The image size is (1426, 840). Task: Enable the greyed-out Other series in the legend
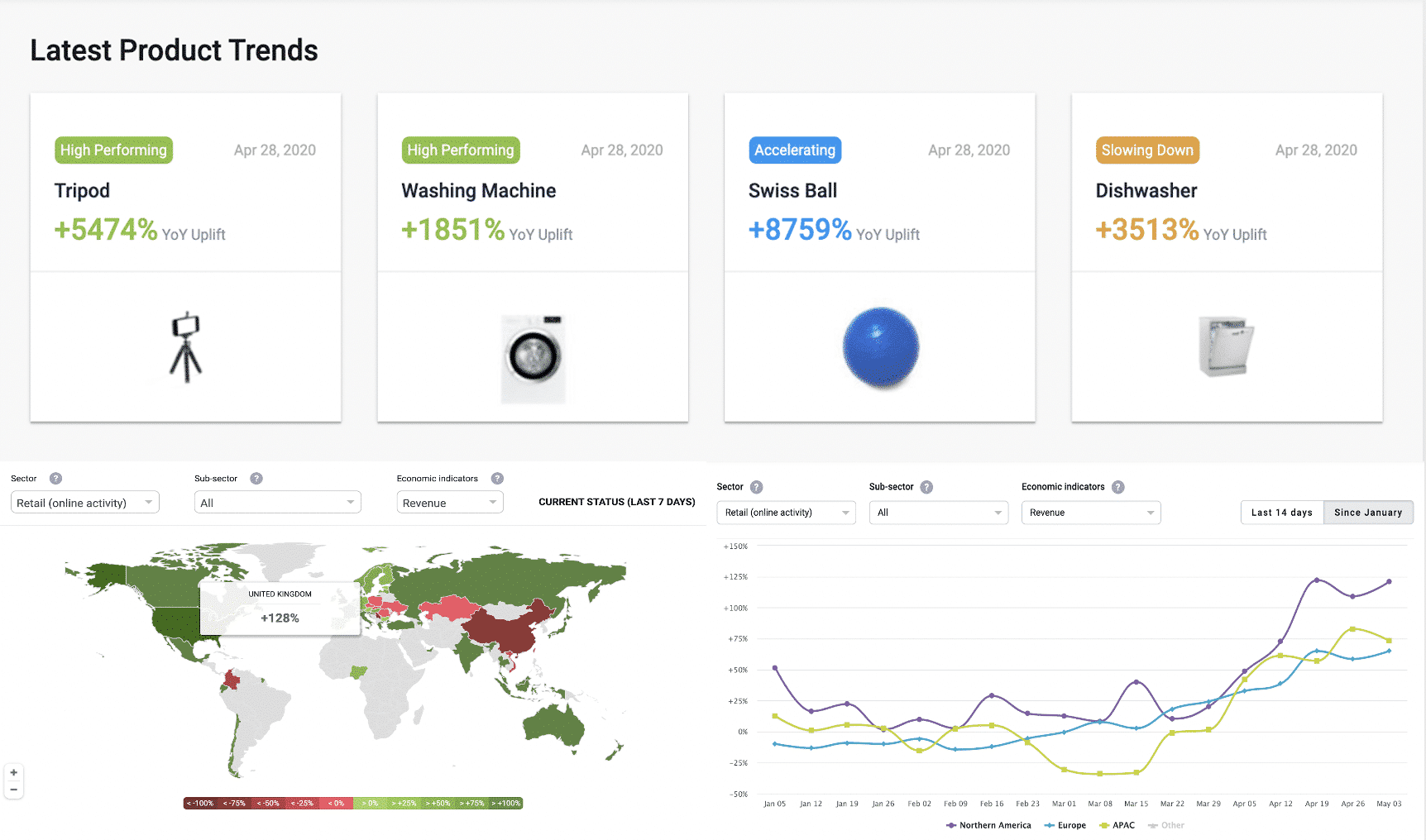pos(1166,825)
